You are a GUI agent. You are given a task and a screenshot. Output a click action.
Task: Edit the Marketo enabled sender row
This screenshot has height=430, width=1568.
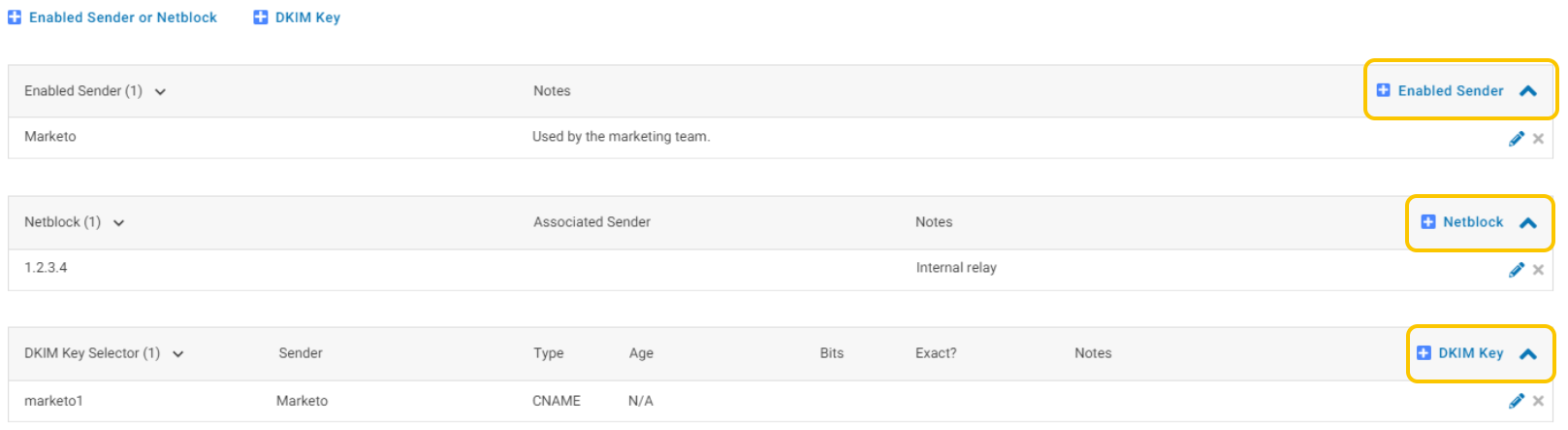[1517, 139]
